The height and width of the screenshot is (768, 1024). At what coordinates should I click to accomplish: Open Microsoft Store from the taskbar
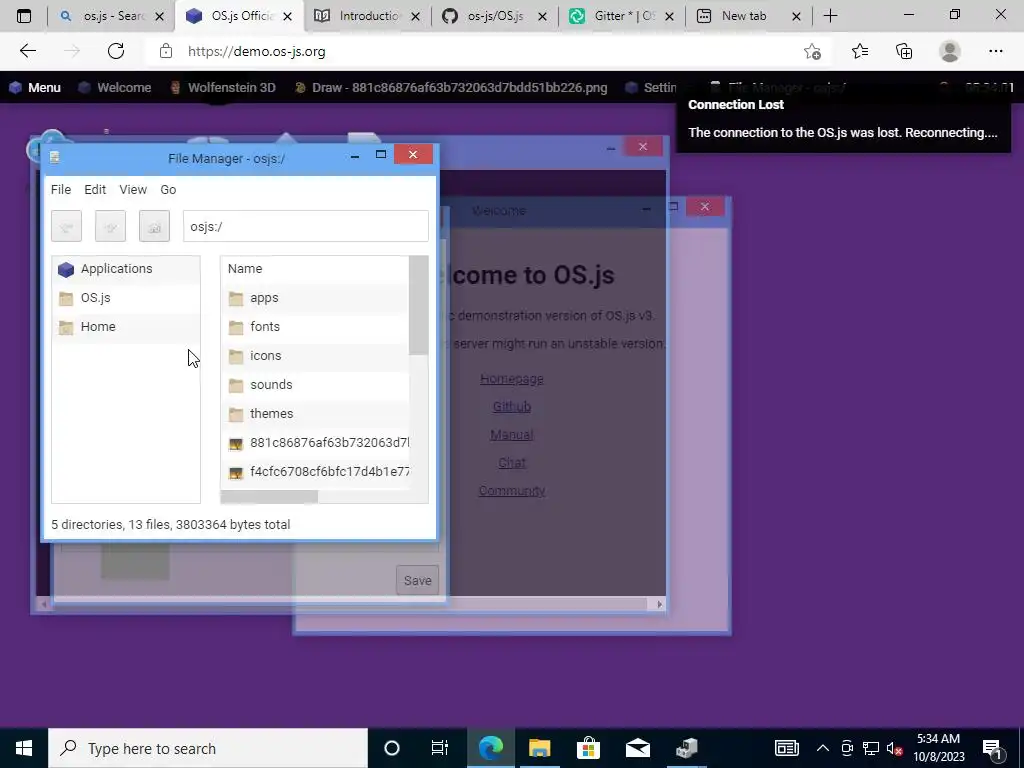coord(588,748)
